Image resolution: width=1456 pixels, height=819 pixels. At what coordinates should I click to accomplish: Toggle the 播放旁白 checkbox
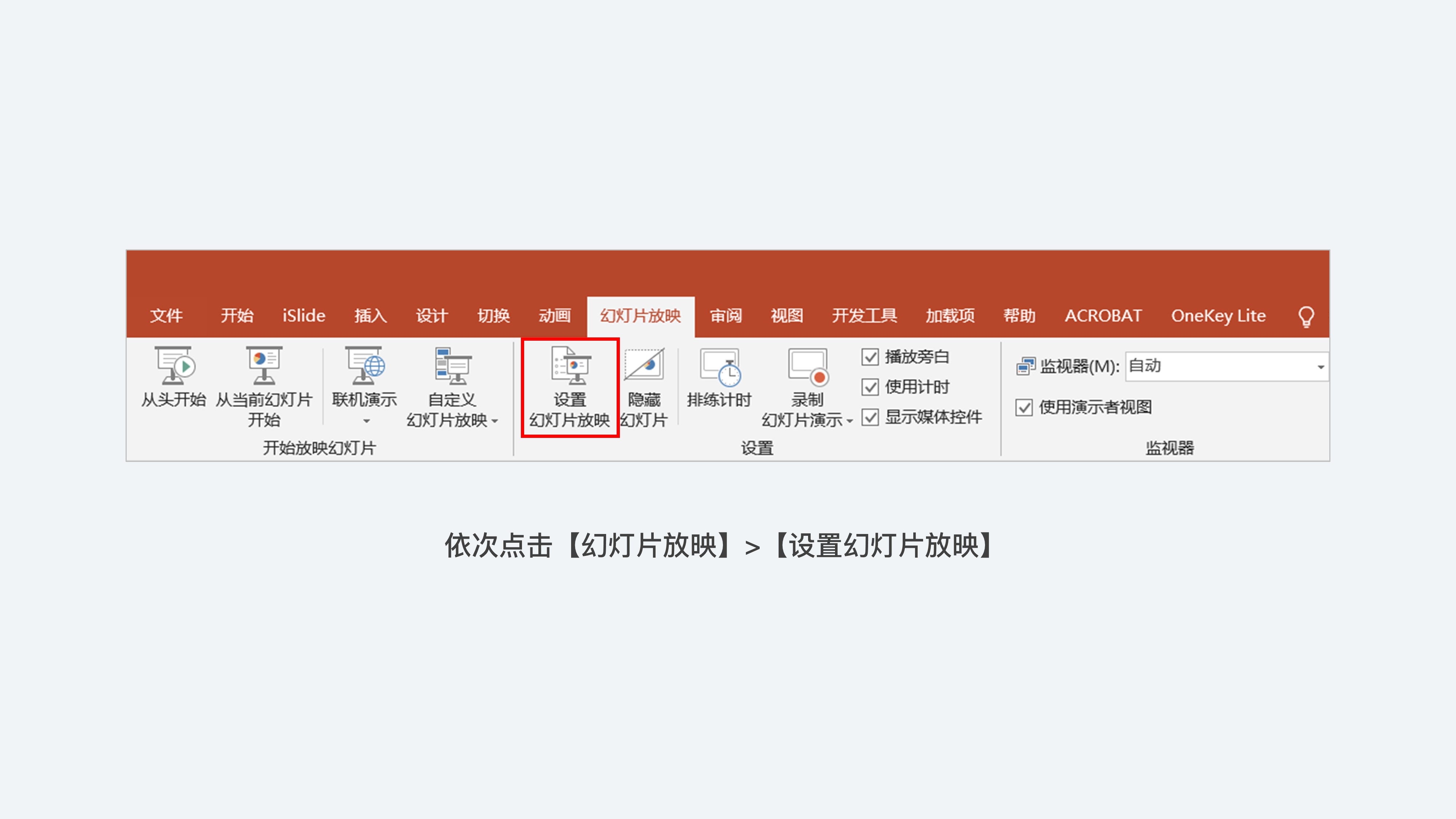(870, 357)
